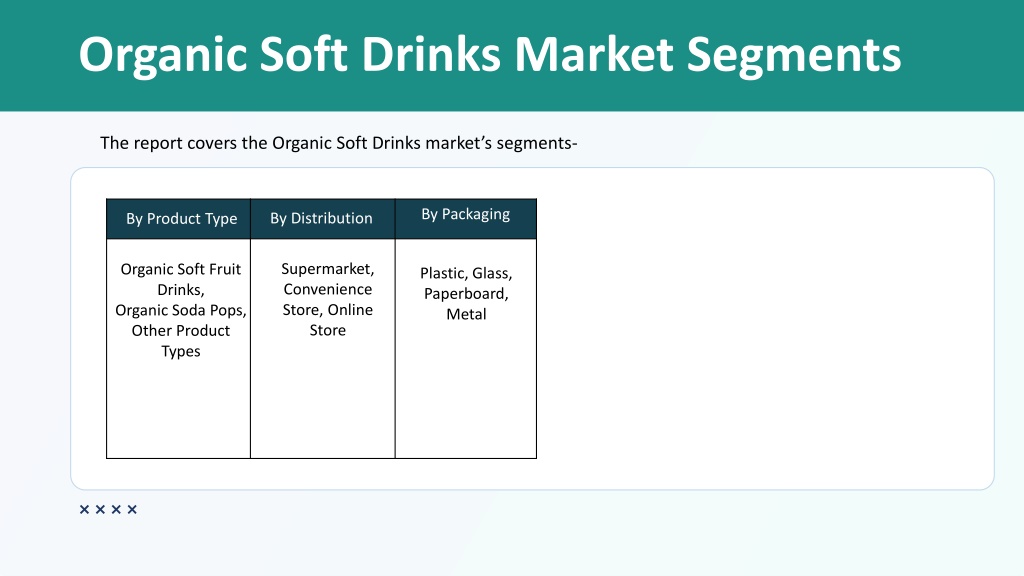The width and height of the screenshot is (1024, 576).
Task: Click the 'Metal' packaging entry
Action: point(466,314)
